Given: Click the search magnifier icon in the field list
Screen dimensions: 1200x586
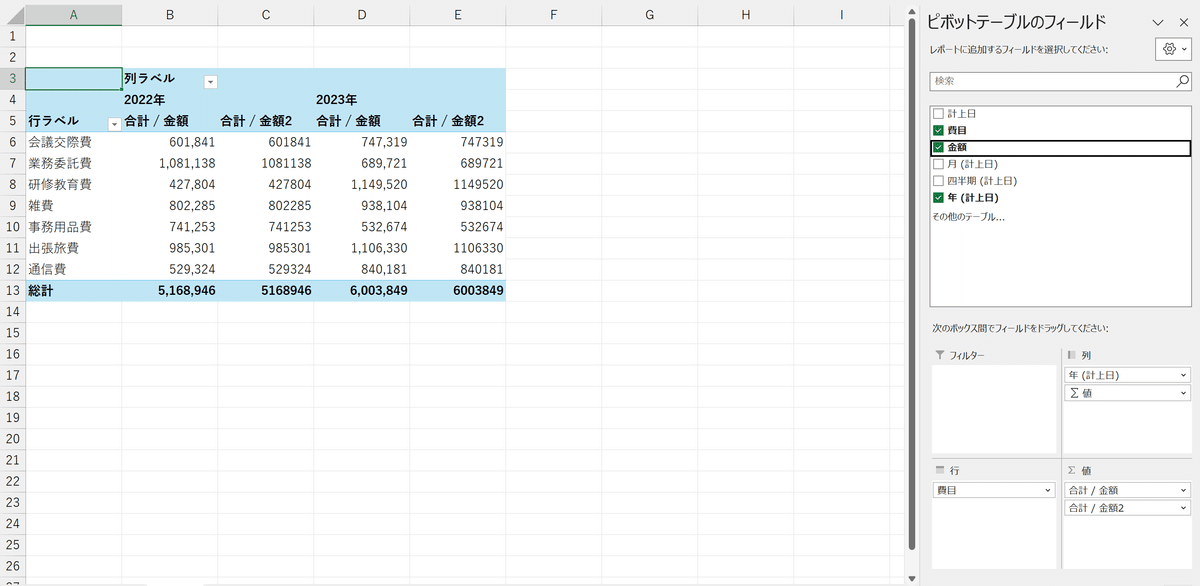Looking at the screenshot, I should pos(1183,81).
